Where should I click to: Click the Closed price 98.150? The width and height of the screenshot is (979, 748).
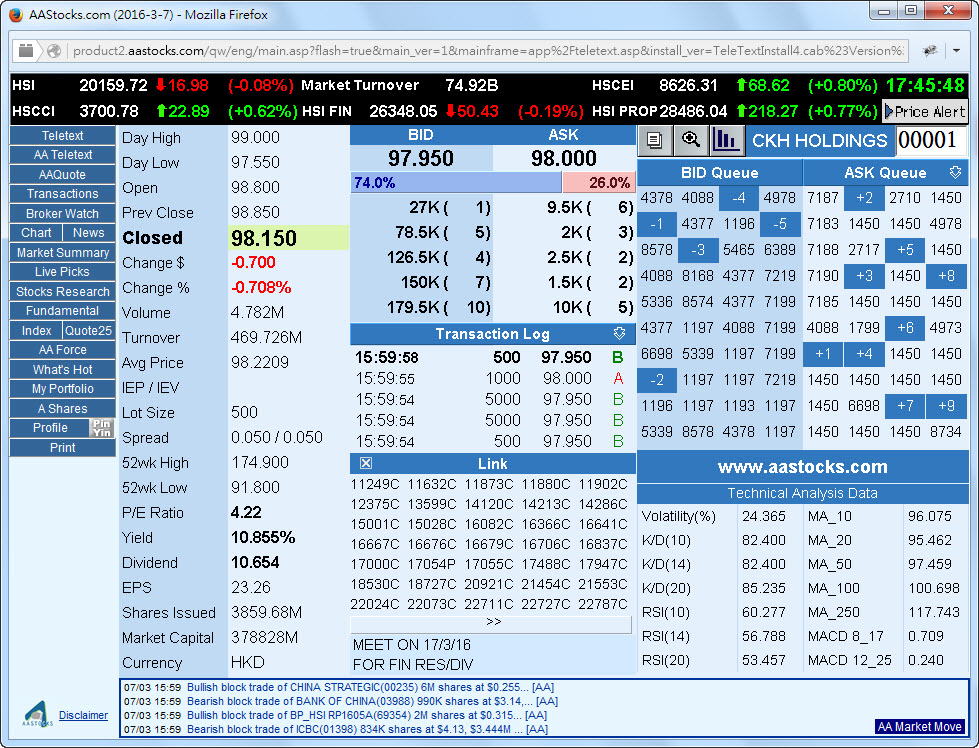tap(264, 238)
